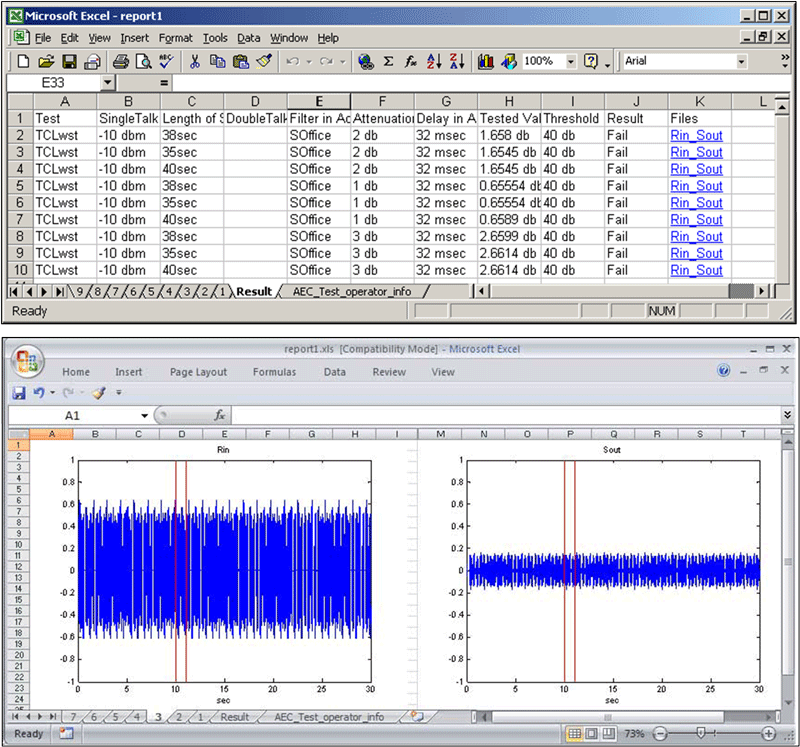Select Page Layout view in the new Excel status bar

[x=591, y=734]
